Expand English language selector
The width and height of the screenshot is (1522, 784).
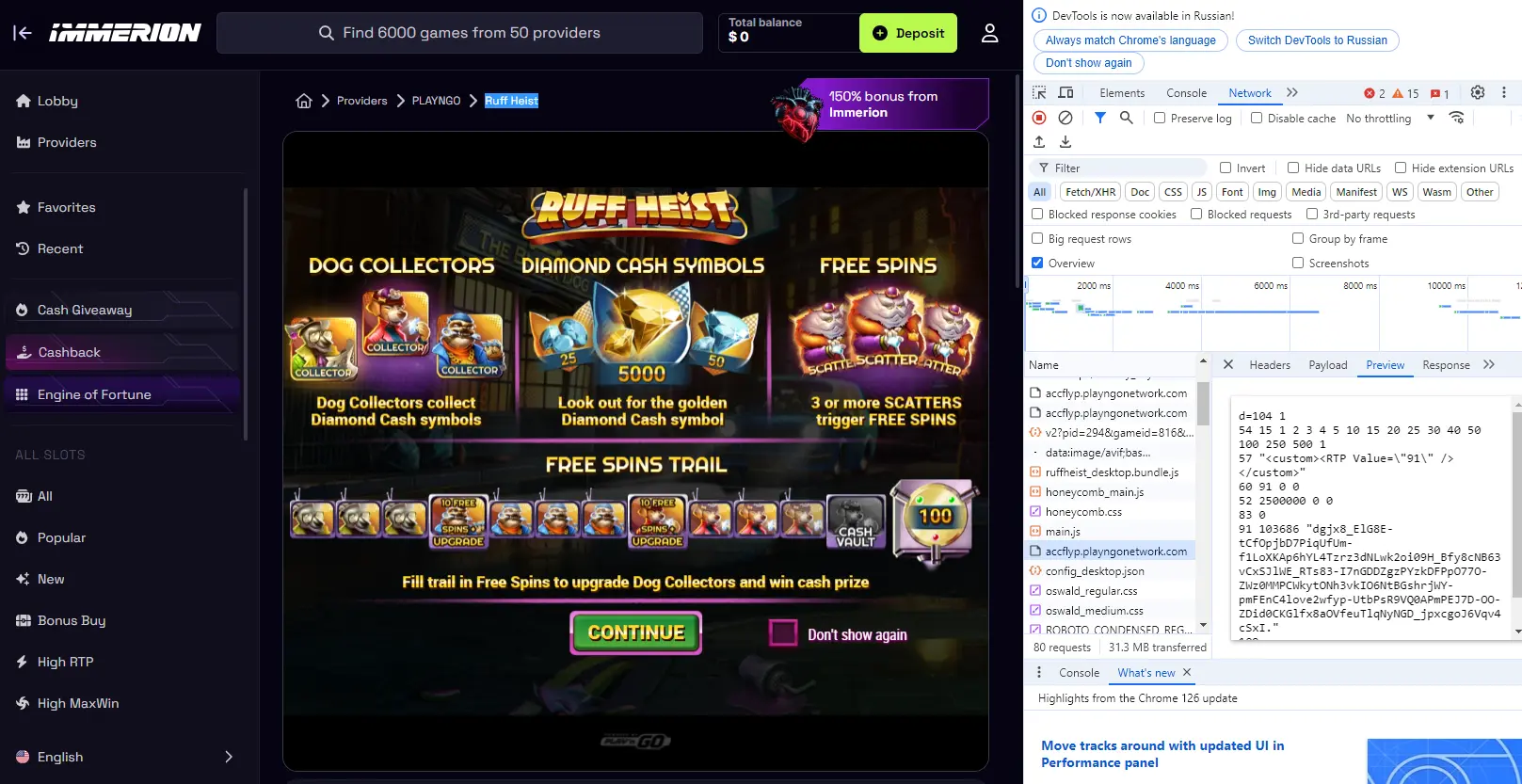tap(123, 757)
